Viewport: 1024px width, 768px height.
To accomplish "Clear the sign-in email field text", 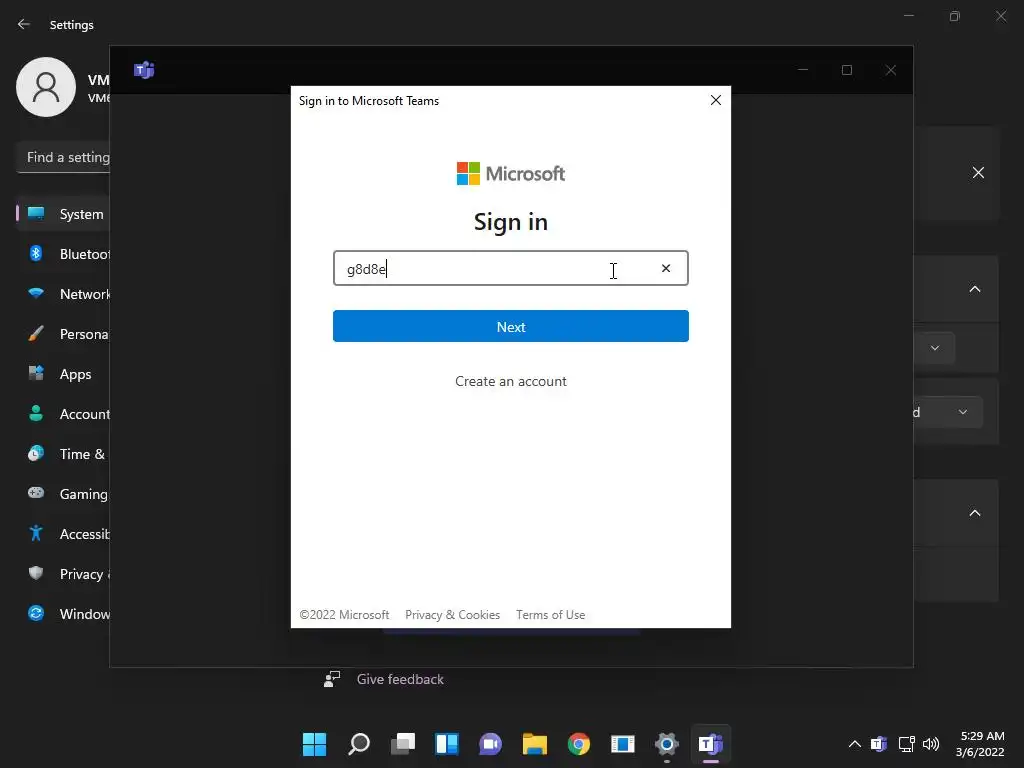I will click(x=665, y=268).
